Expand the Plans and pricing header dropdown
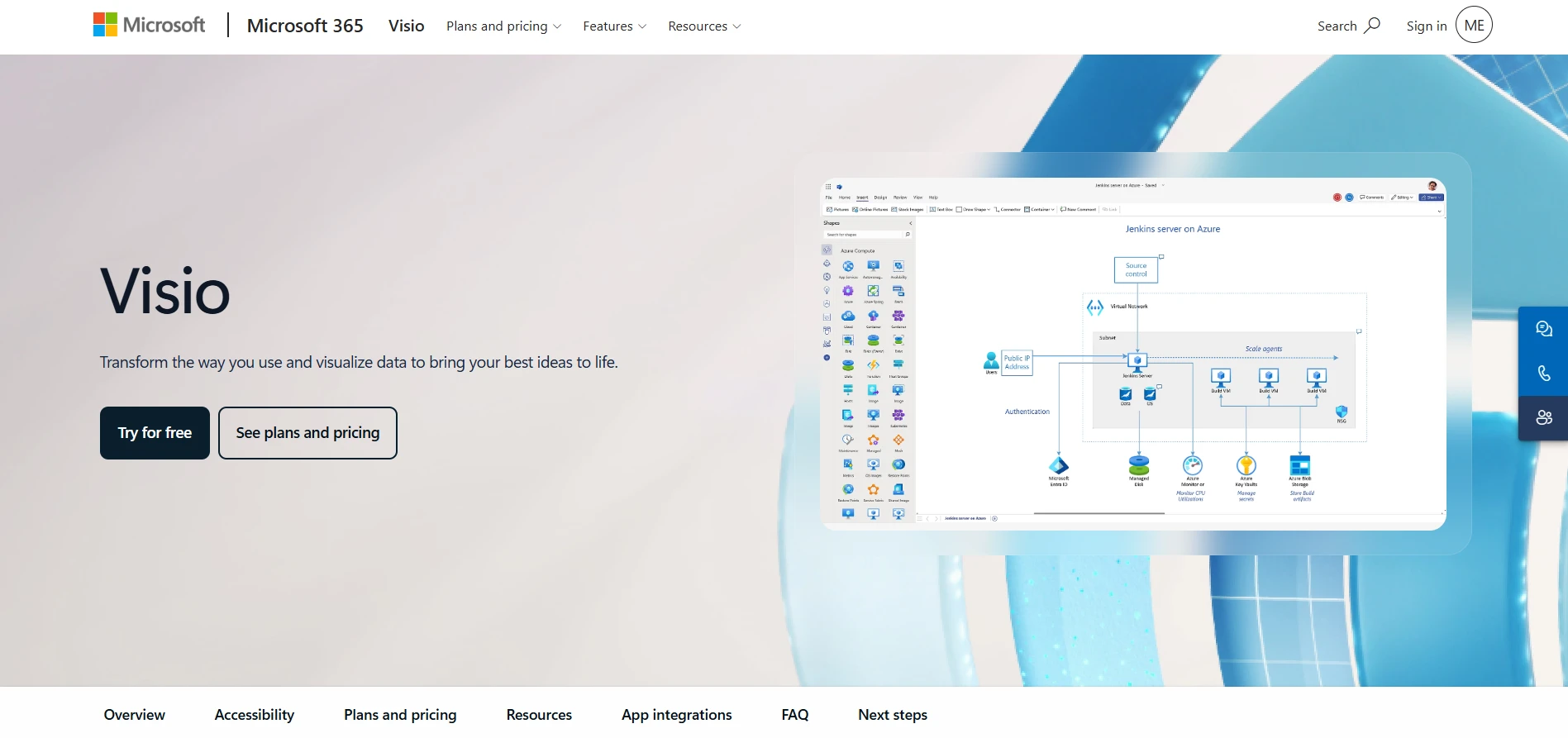The width and height of the screenshot is (1568, 738). 503,26
